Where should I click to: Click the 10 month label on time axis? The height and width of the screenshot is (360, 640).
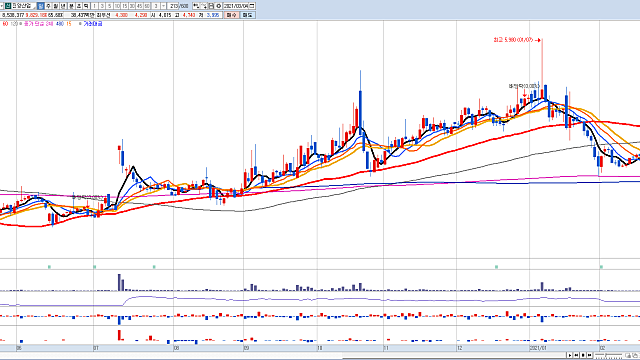click(320, 348)
